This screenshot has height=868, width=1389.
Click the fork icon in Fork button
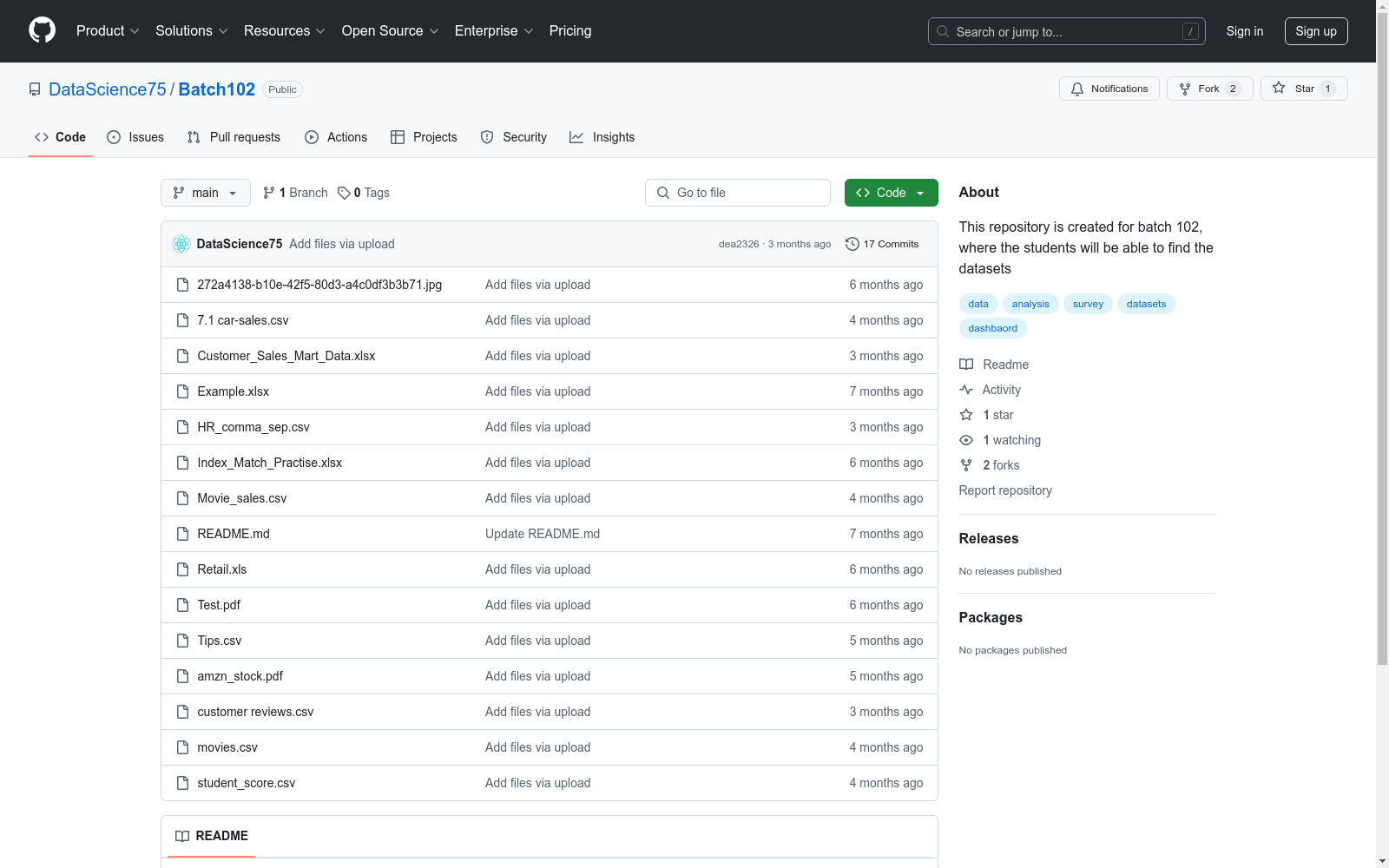(1185, 89)
